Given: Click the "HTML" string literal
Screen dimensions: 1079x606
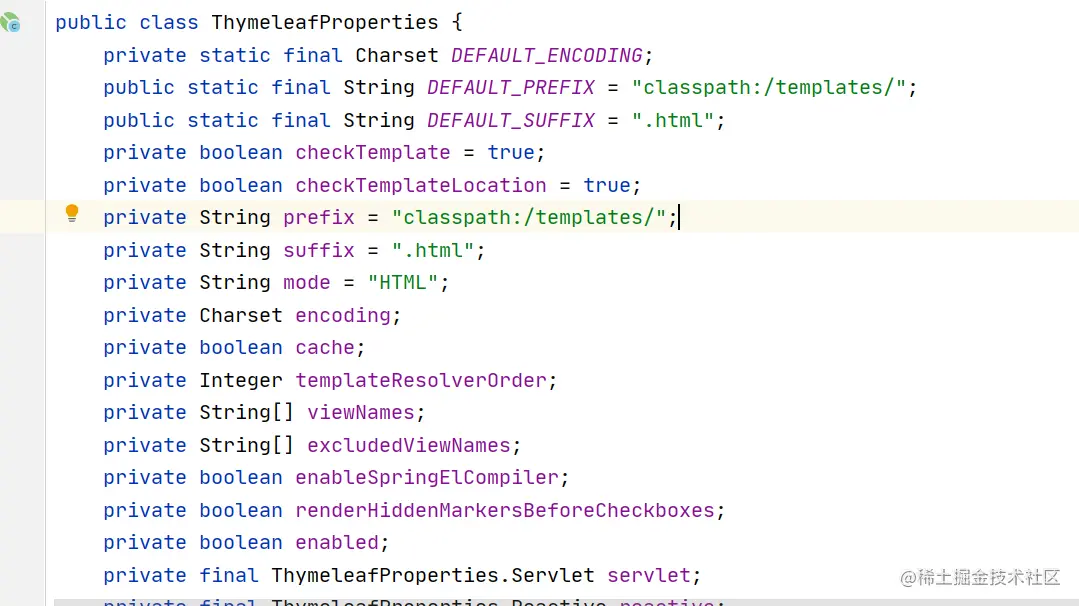Looking at the screenshot, I should click(403, 283).
